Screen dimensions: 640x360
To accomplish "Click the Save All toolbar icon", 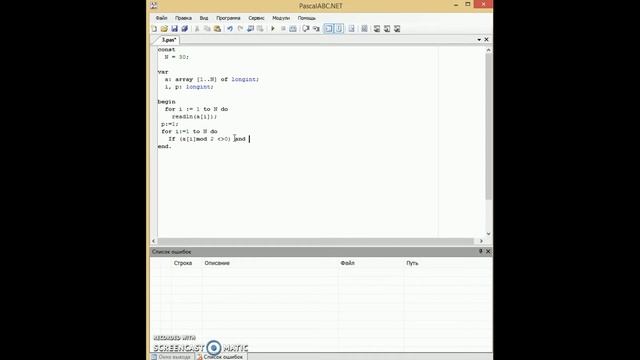I will click(x=184, y=29).
